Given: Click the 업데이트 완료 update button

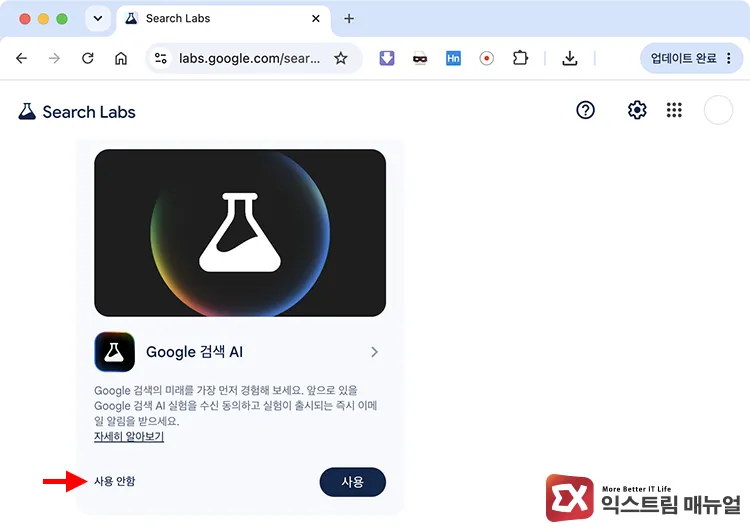Looking at the screenshot, I should tap(691, 58).
